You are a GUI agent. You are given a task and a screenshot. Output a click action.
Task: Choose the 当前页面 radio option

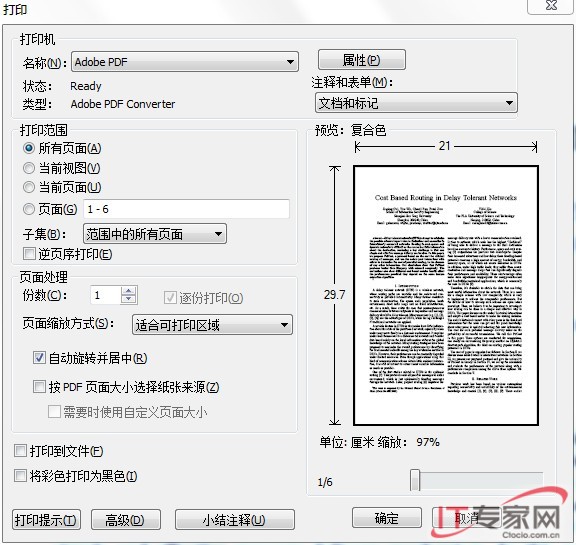pyautogui.click(x=29, y=187)
